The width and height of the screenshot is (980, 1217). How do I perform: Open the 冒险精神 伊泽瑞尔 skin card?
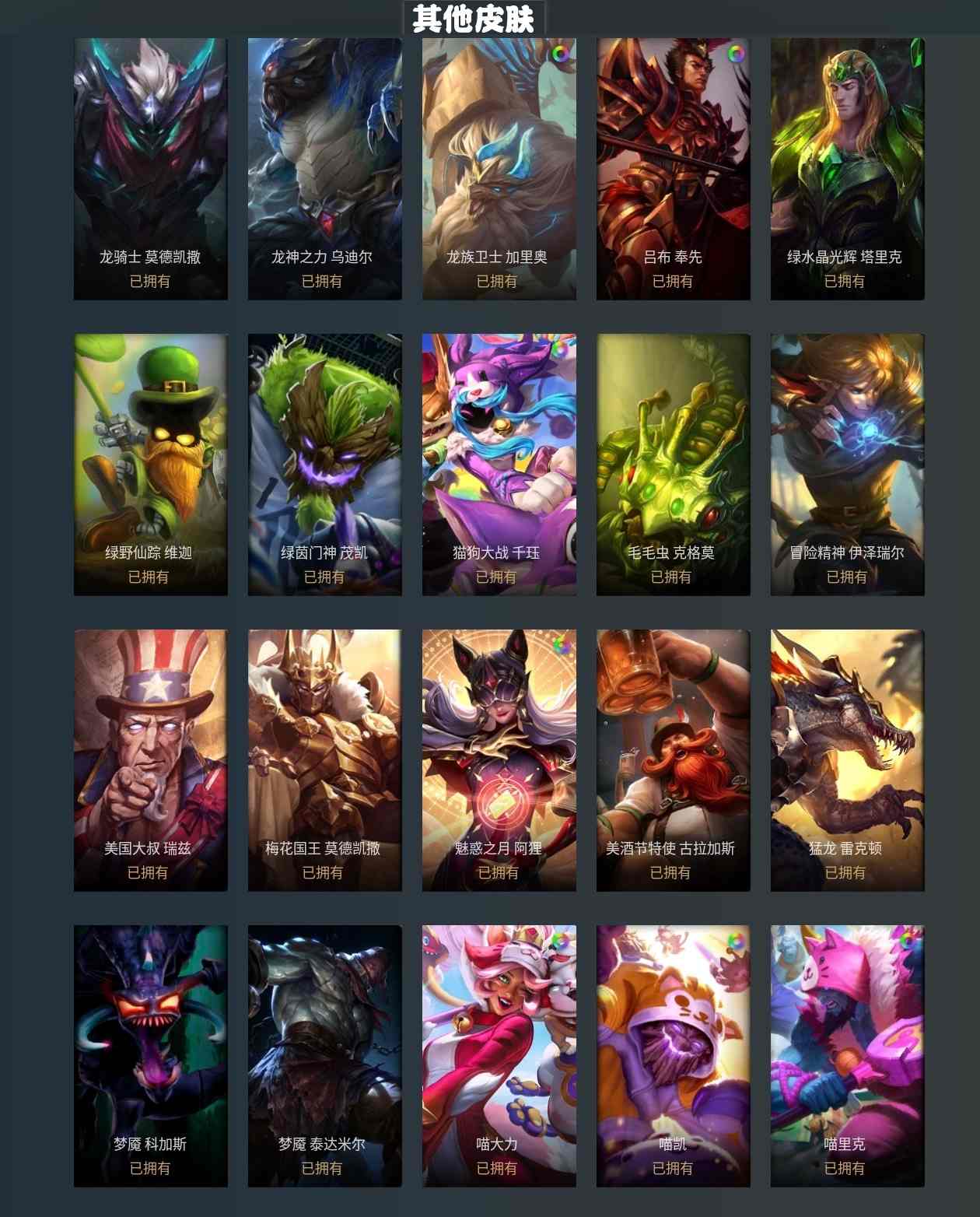(848, 465)
